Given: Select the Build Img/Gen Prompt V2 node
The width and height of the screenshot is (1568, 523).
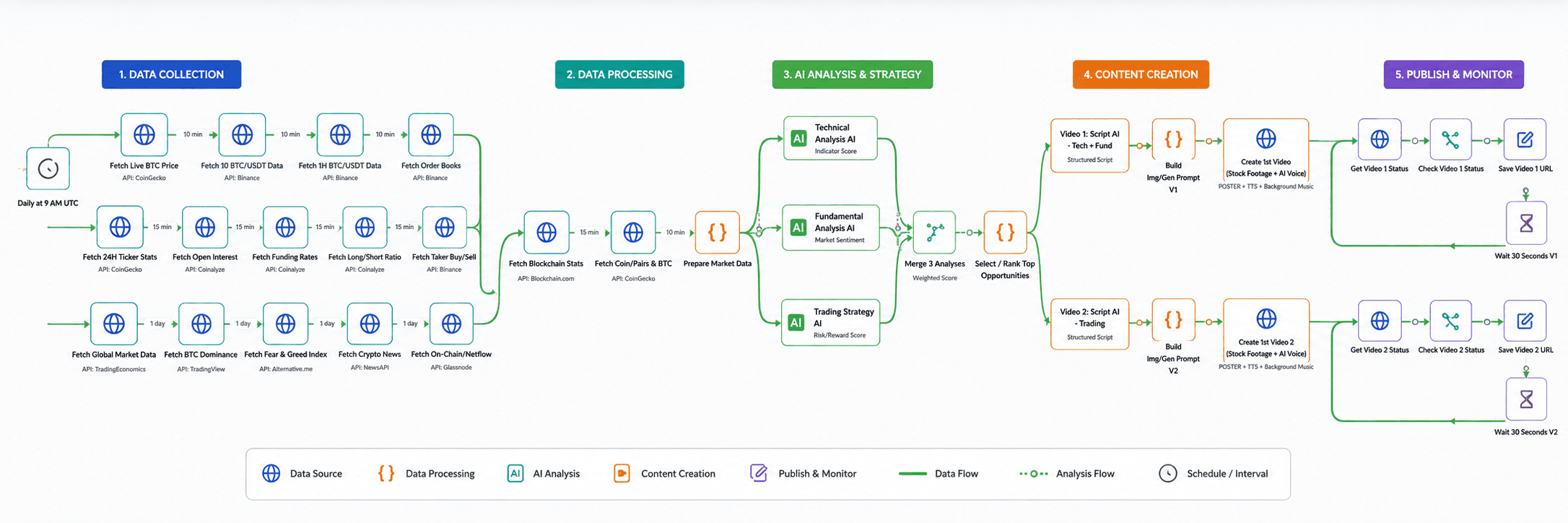Looking at the screenshot, I should pos(1173,319).
